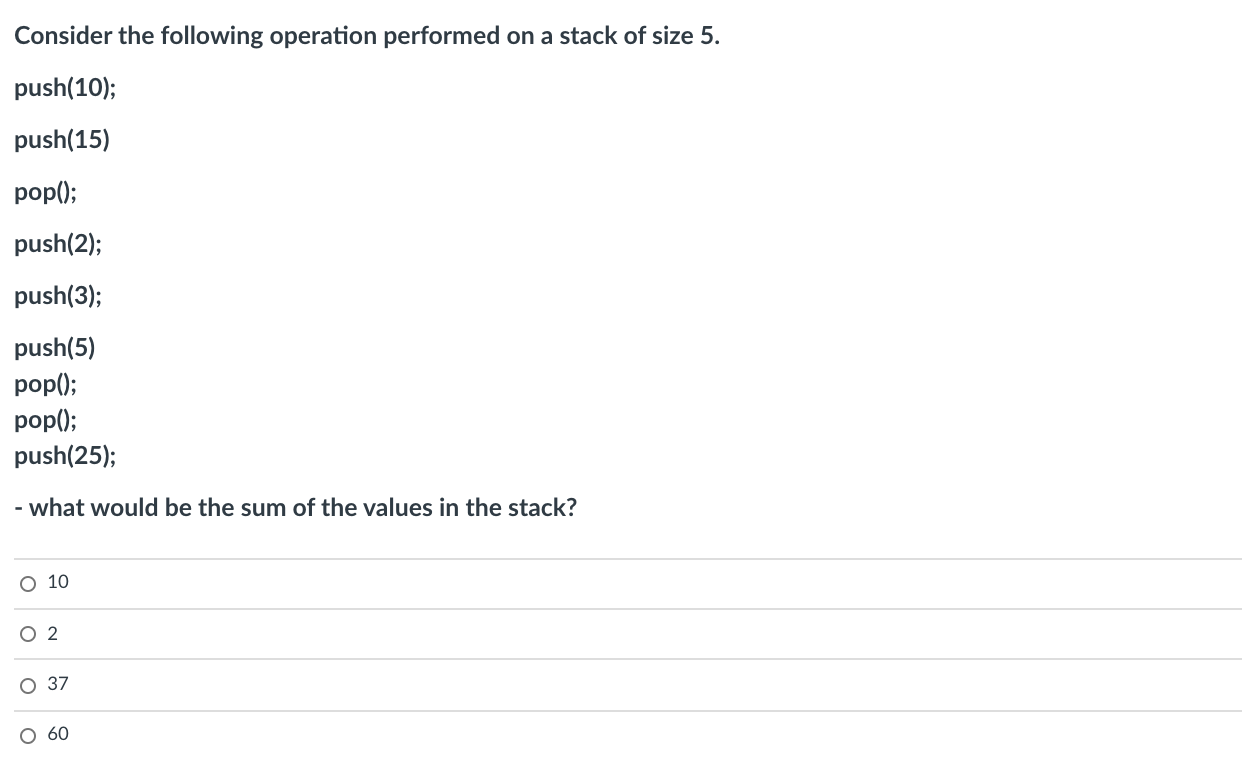1242x774 pixels.
Task: Click the answer label text 60
Action: tap(58, 734)
